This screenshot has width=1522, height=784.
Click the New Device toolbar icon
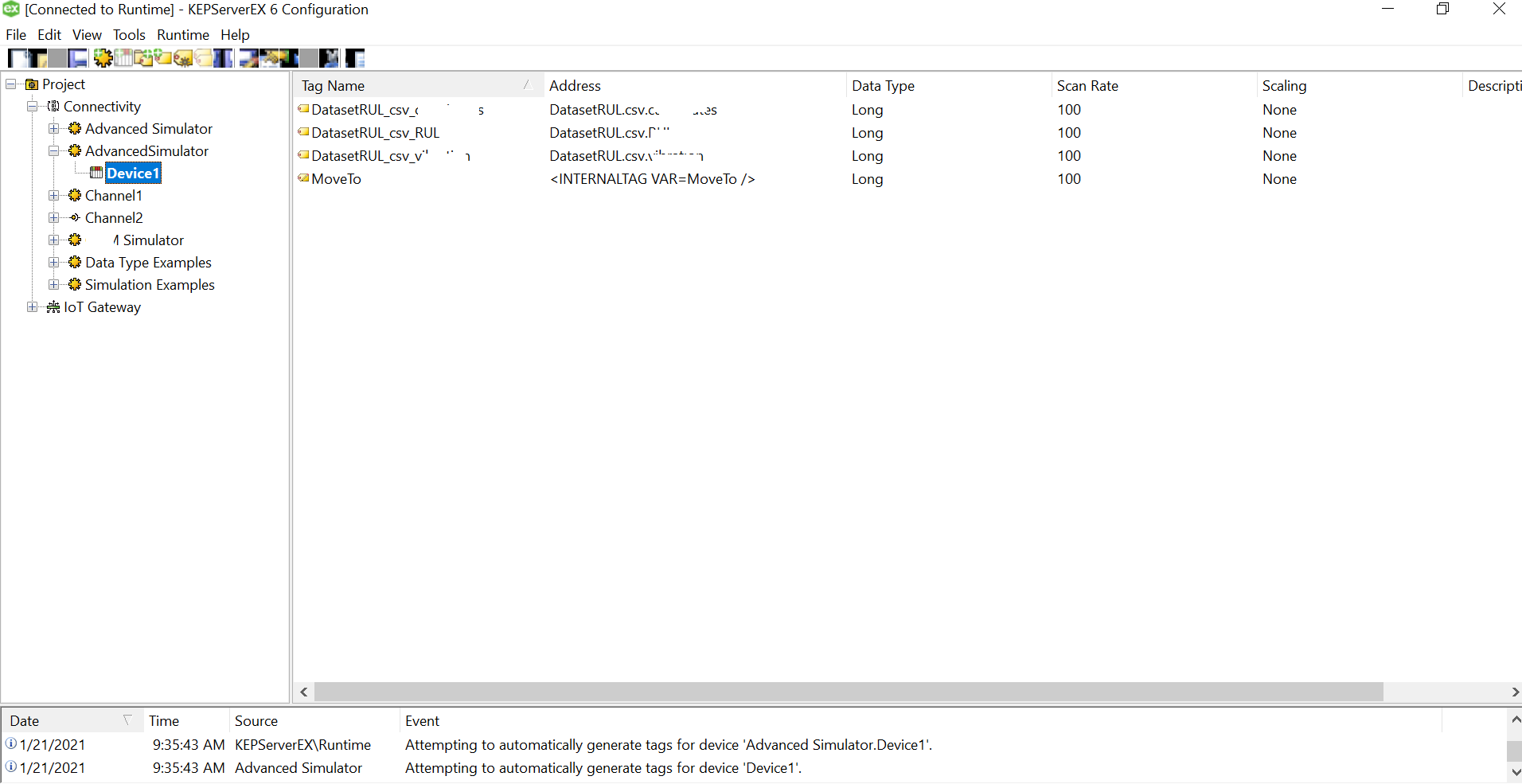pyautogui.click(x=123, y=58)
